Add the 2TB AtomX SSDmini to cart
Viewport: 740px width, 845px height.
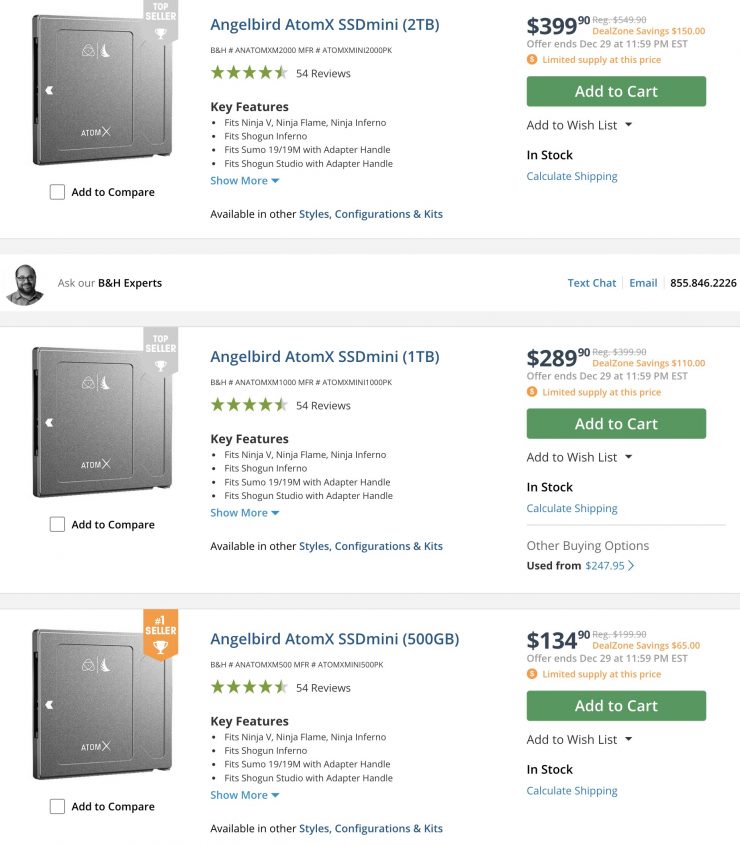pyautogui.click(x=616, y=91)
